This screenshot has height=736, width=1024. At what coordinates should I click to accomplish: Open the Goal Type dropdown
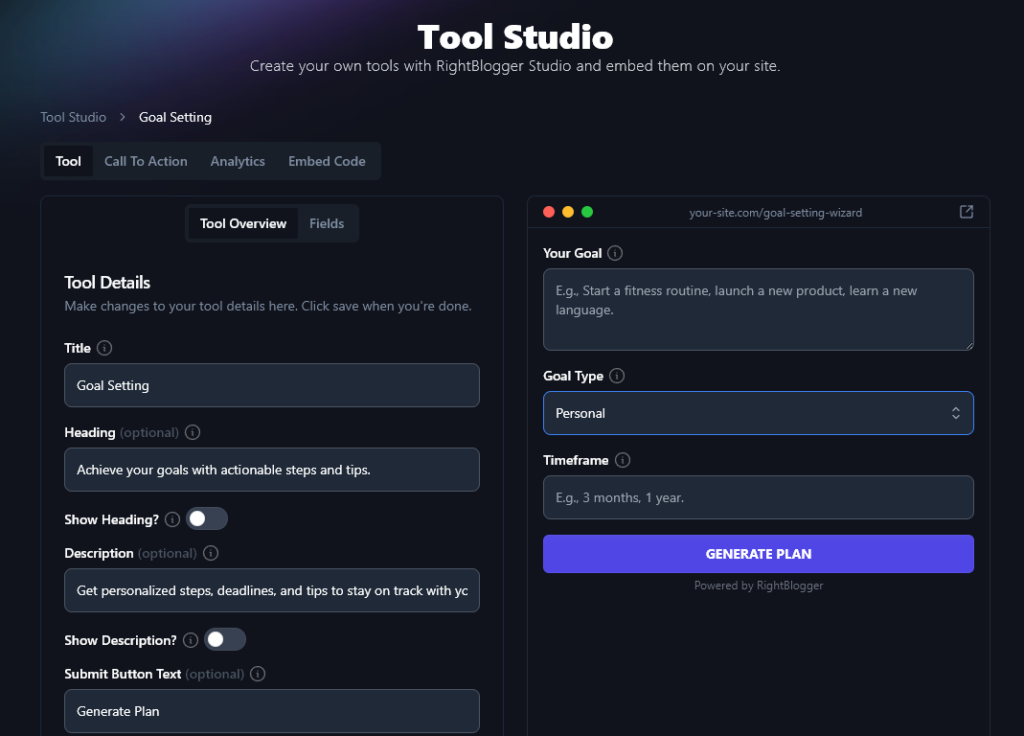(758, 412)
